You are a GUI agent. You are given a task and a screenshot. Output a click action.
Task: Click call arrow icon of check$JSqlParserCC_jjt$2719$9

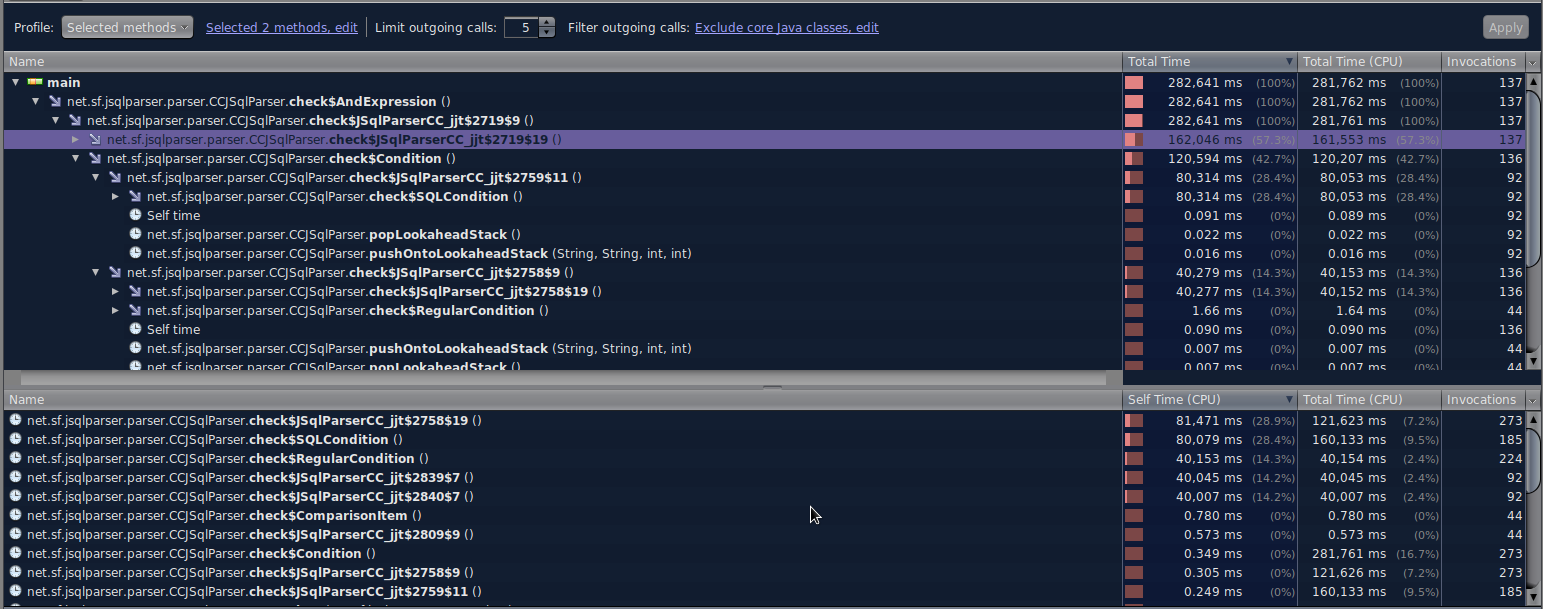coord(75,121)
